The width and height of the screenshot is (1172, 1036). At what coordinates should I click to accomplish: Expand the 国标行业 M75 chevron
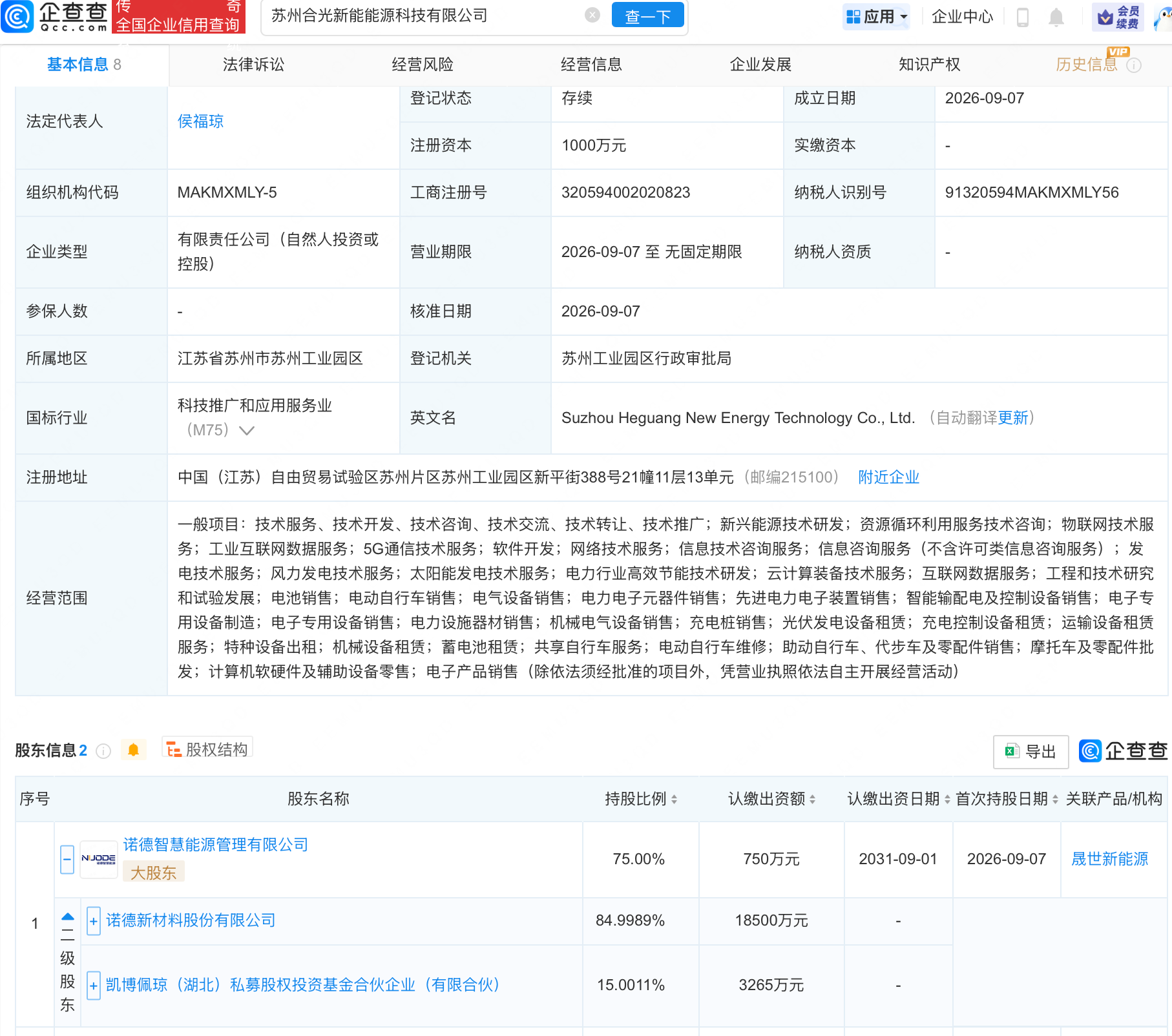(247, 430)
